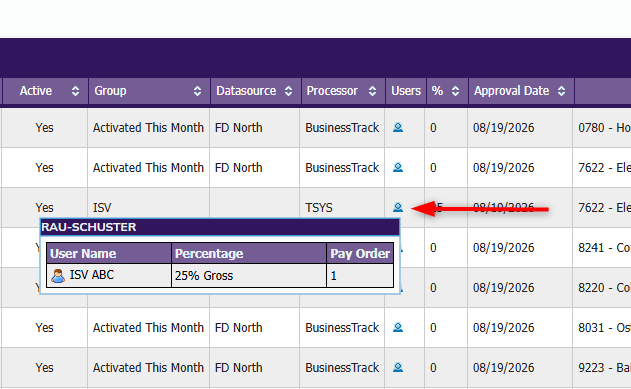Click the Pay Order header in popup
The height and width of the screenshot is (389, 631).
tap(360, 253)
